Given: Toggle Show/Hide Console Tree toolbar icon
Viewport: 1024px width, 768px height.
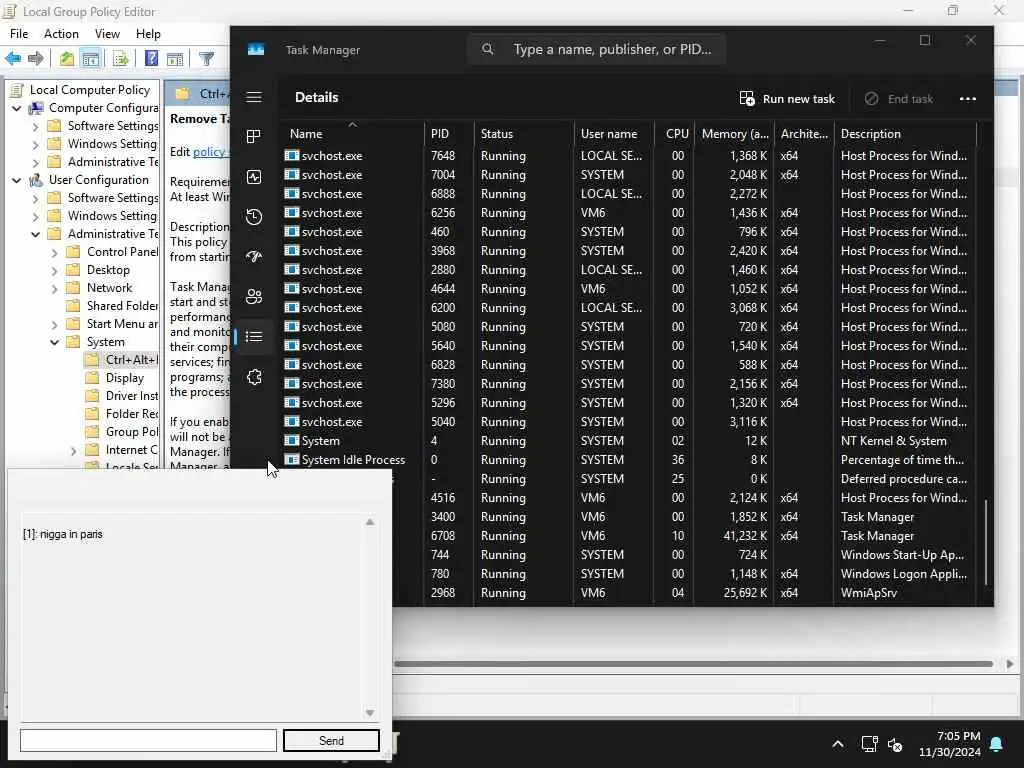Looking at the screenshot, I should (91, 59).
